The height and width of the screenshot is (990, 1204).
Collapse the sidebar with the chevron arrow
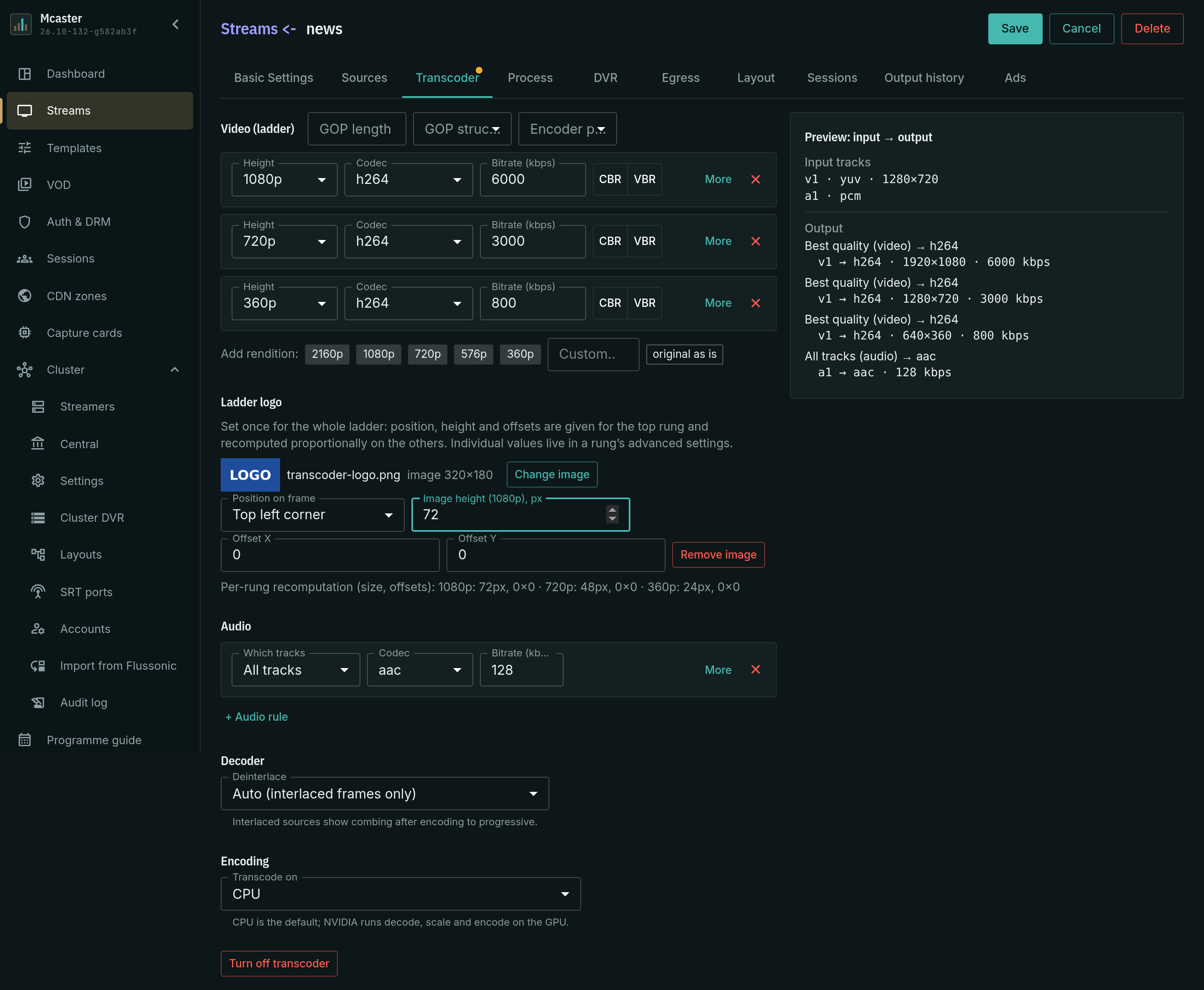pos(176,24)
